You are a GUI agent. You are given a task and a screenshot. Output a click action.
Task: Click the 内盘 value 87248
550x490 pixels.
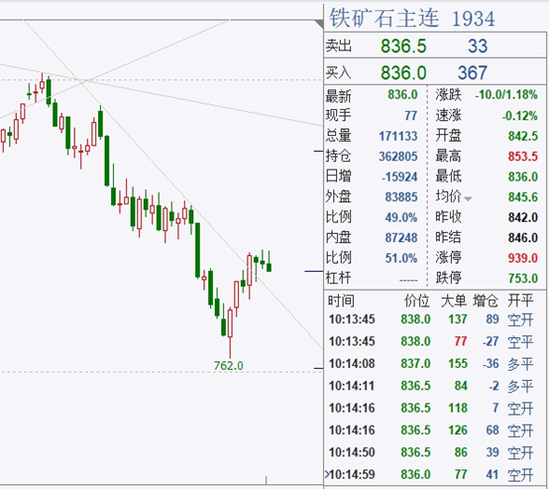(401, 238)
